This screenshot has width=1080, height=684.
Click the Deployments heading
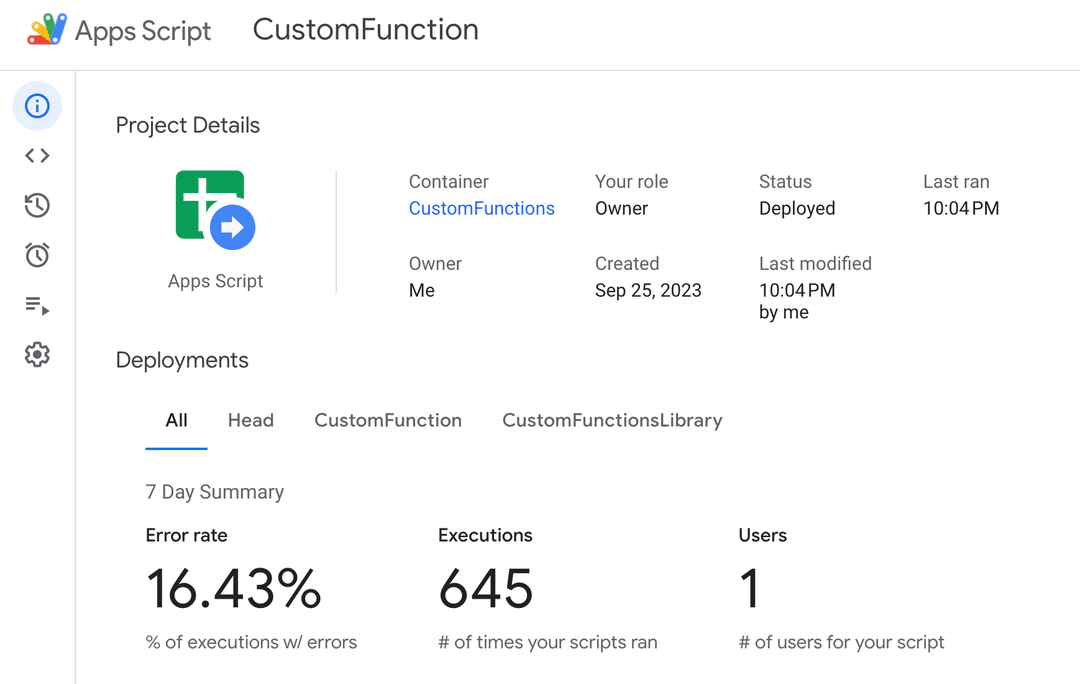click(x=182, y=360)
